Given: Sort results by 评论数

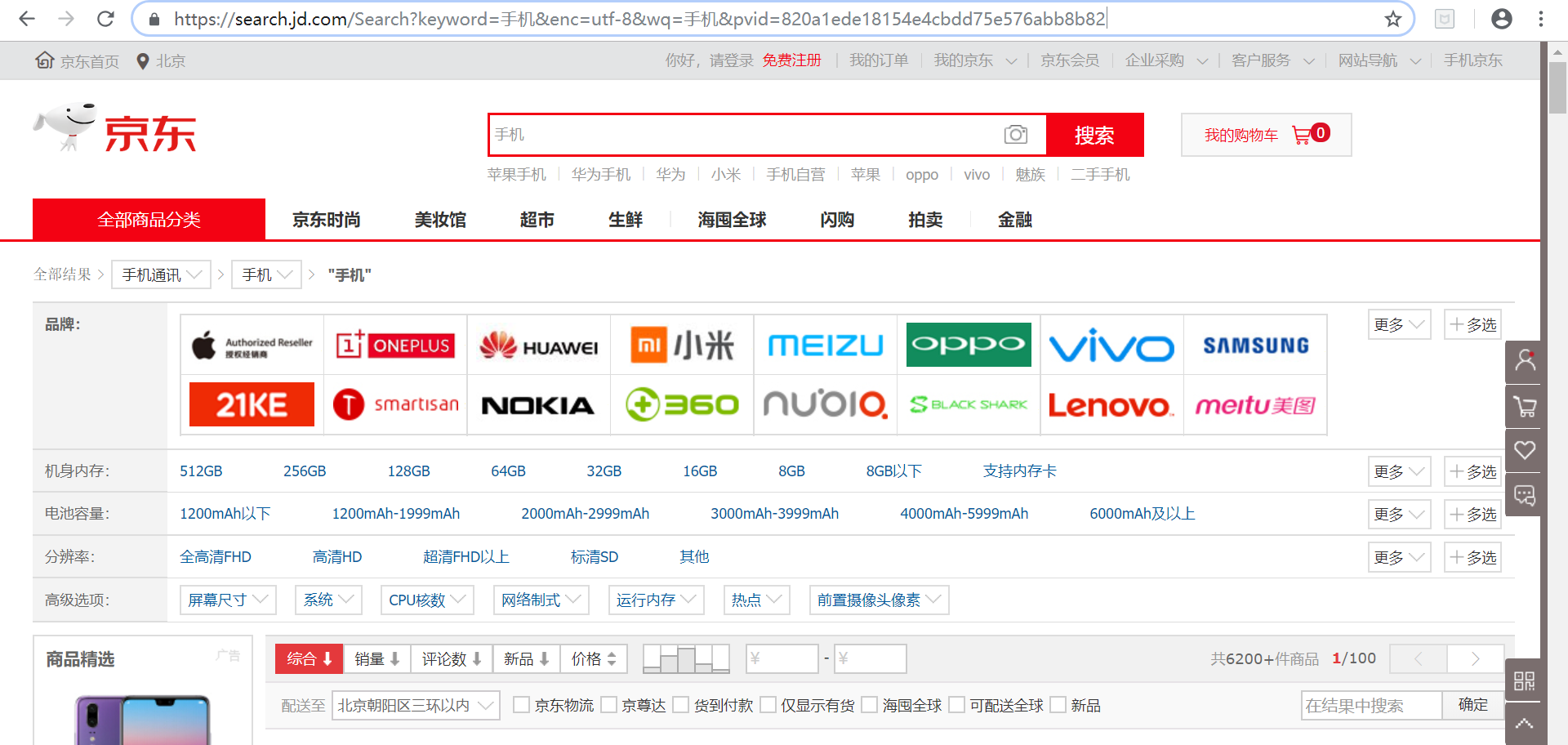Looking at the screenshot, I should click(452, 658).
